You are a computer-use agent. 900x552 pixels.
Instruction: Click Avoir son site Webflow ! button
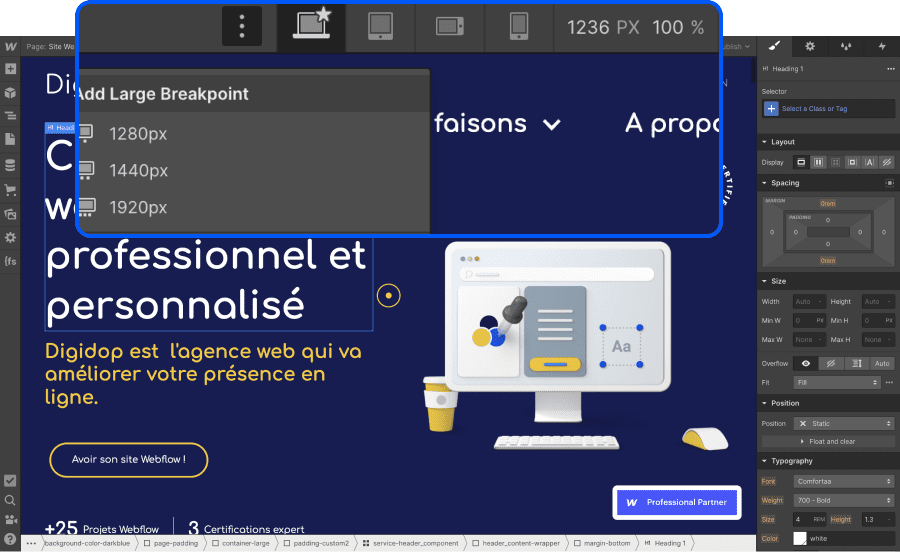pyautogui.click(x=129, y=460)
